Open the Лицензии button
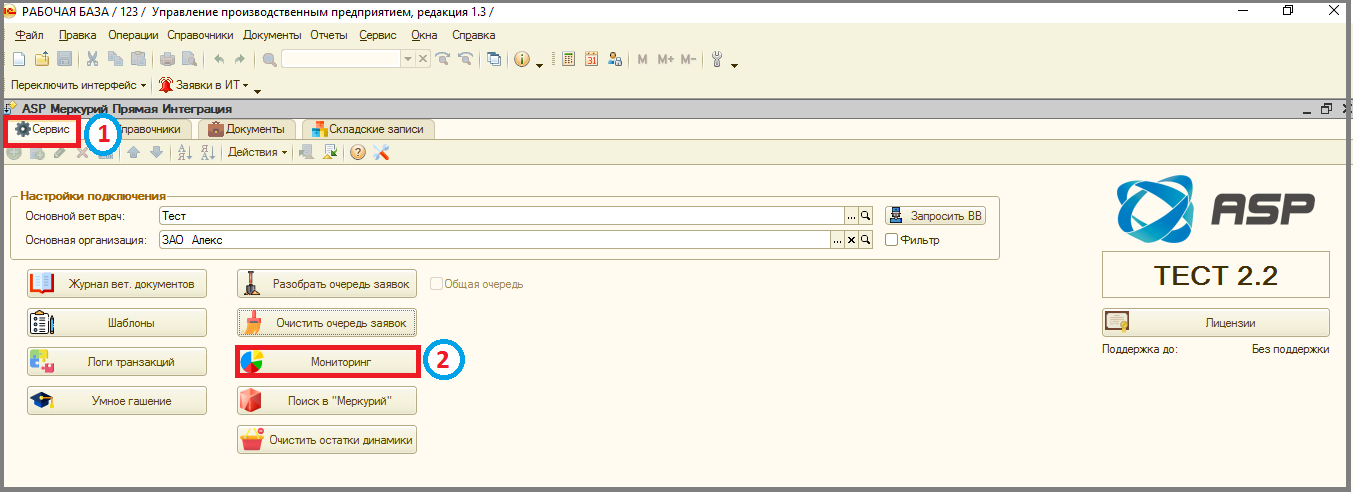This screenshot has height=492, width=1353. pyautogui.click(x=1216, y=323)
